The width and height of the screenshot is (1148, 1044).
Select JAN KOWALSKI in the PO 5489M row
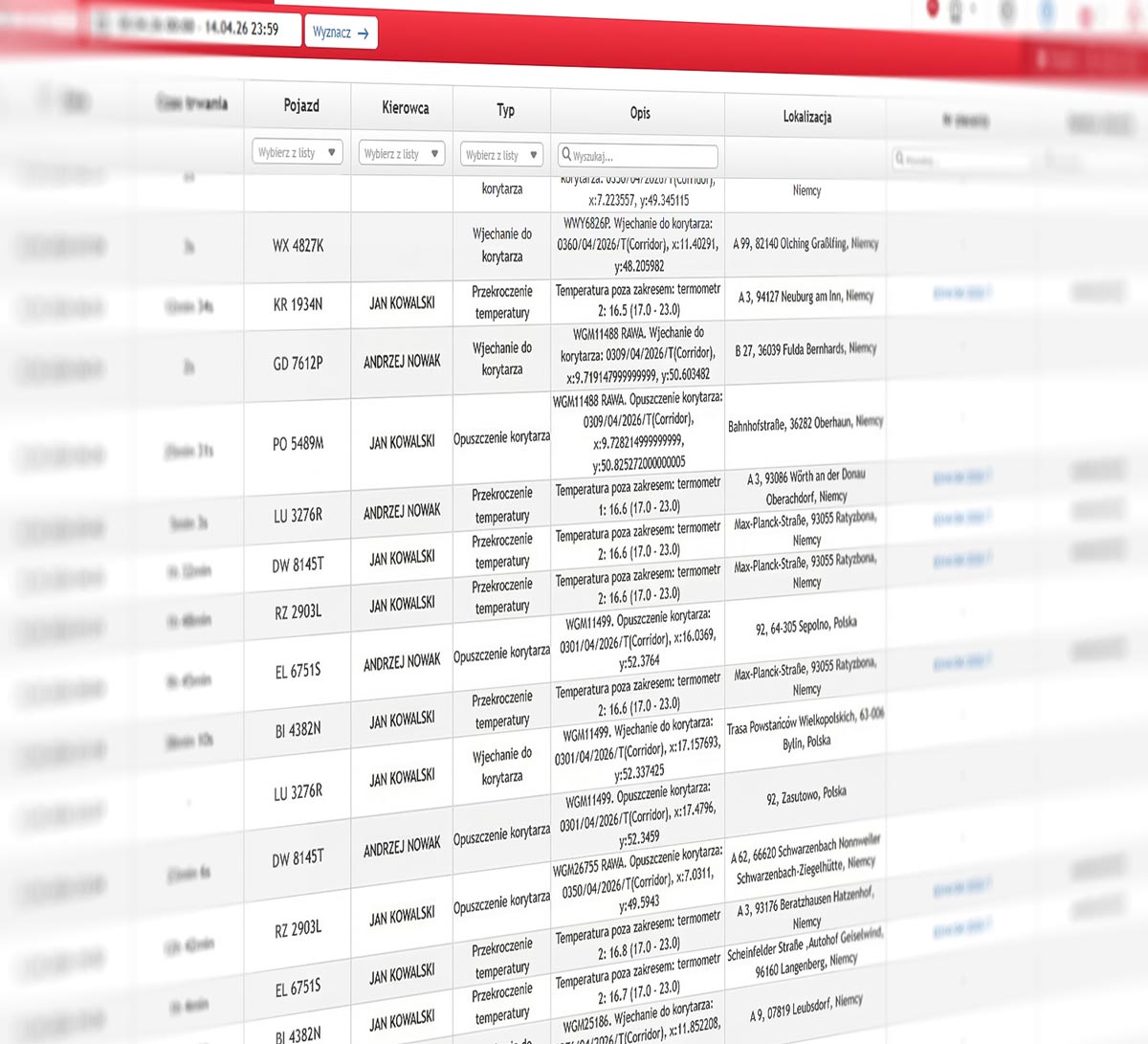403,442
